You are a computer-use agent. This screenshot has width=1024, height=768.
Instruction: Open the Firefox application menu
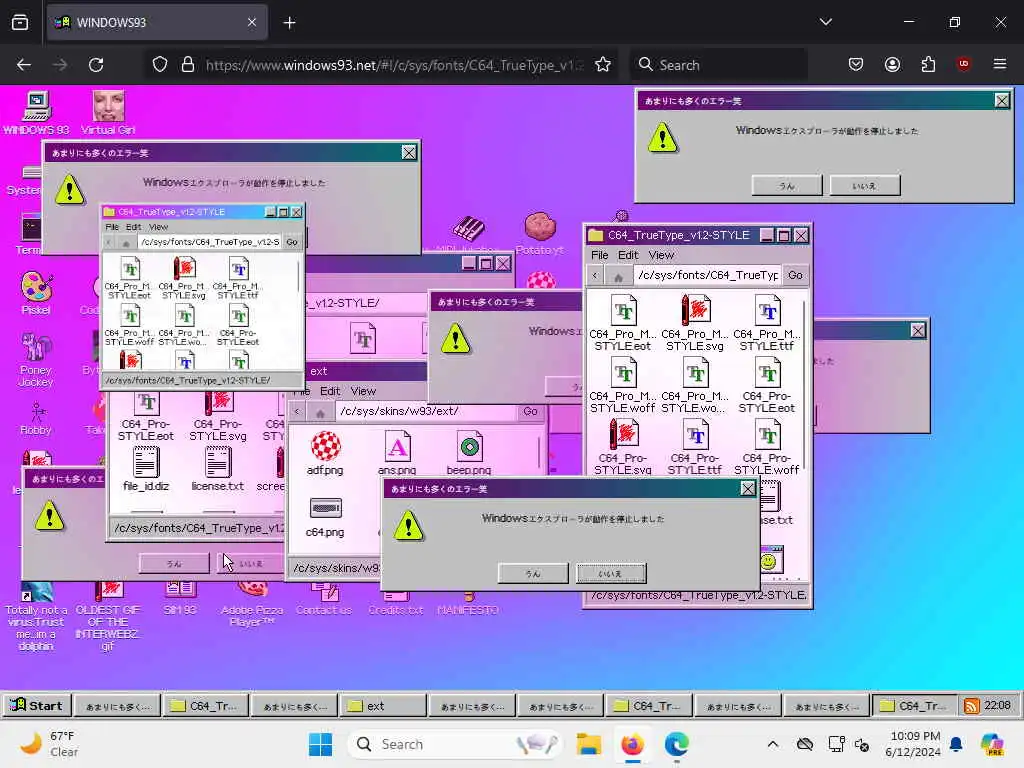(x=999, y=64)
